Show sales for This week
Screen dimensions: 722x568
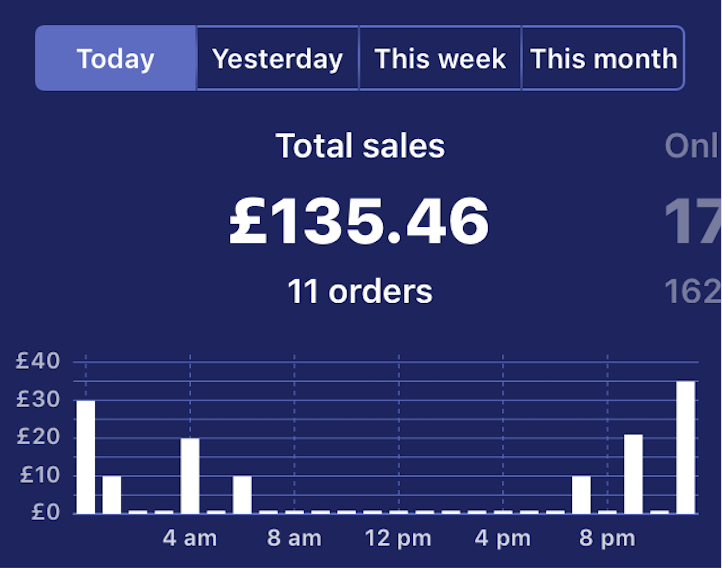click(440, 58)
